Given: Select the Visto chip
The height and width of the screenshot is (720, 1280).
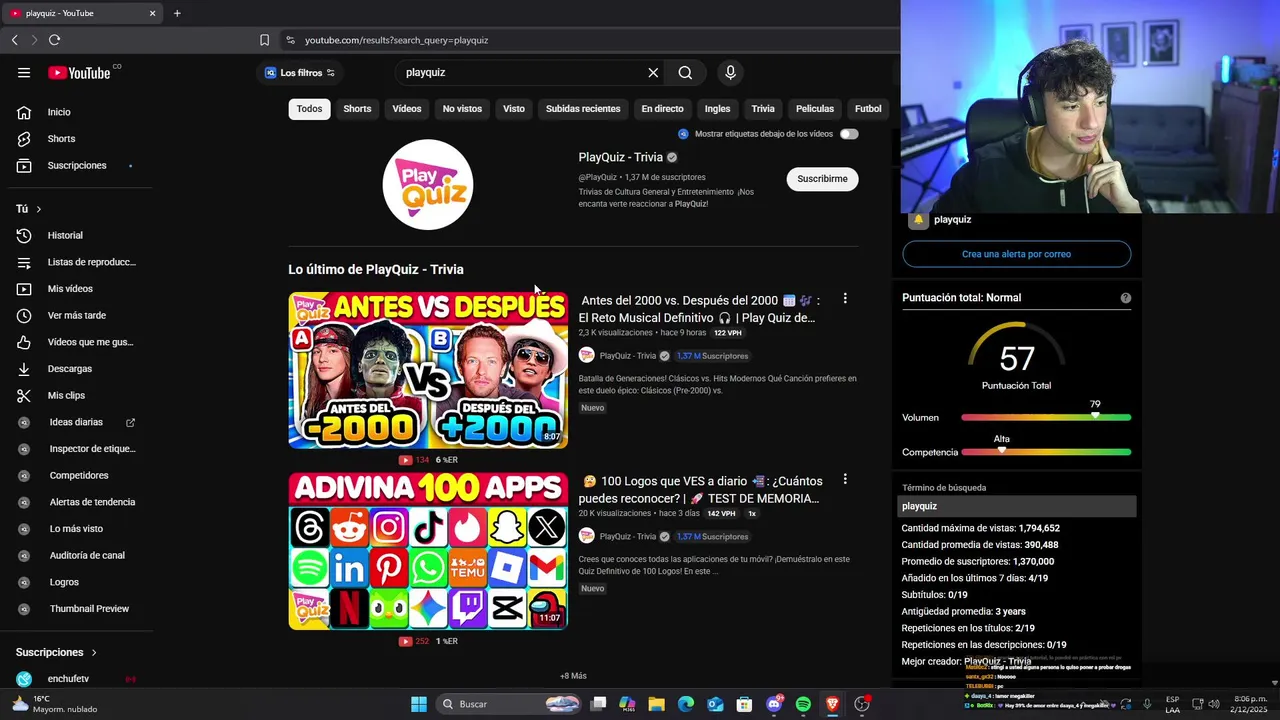Looking at the screenshot, I should pyautogui.click(x=514, y=109).
